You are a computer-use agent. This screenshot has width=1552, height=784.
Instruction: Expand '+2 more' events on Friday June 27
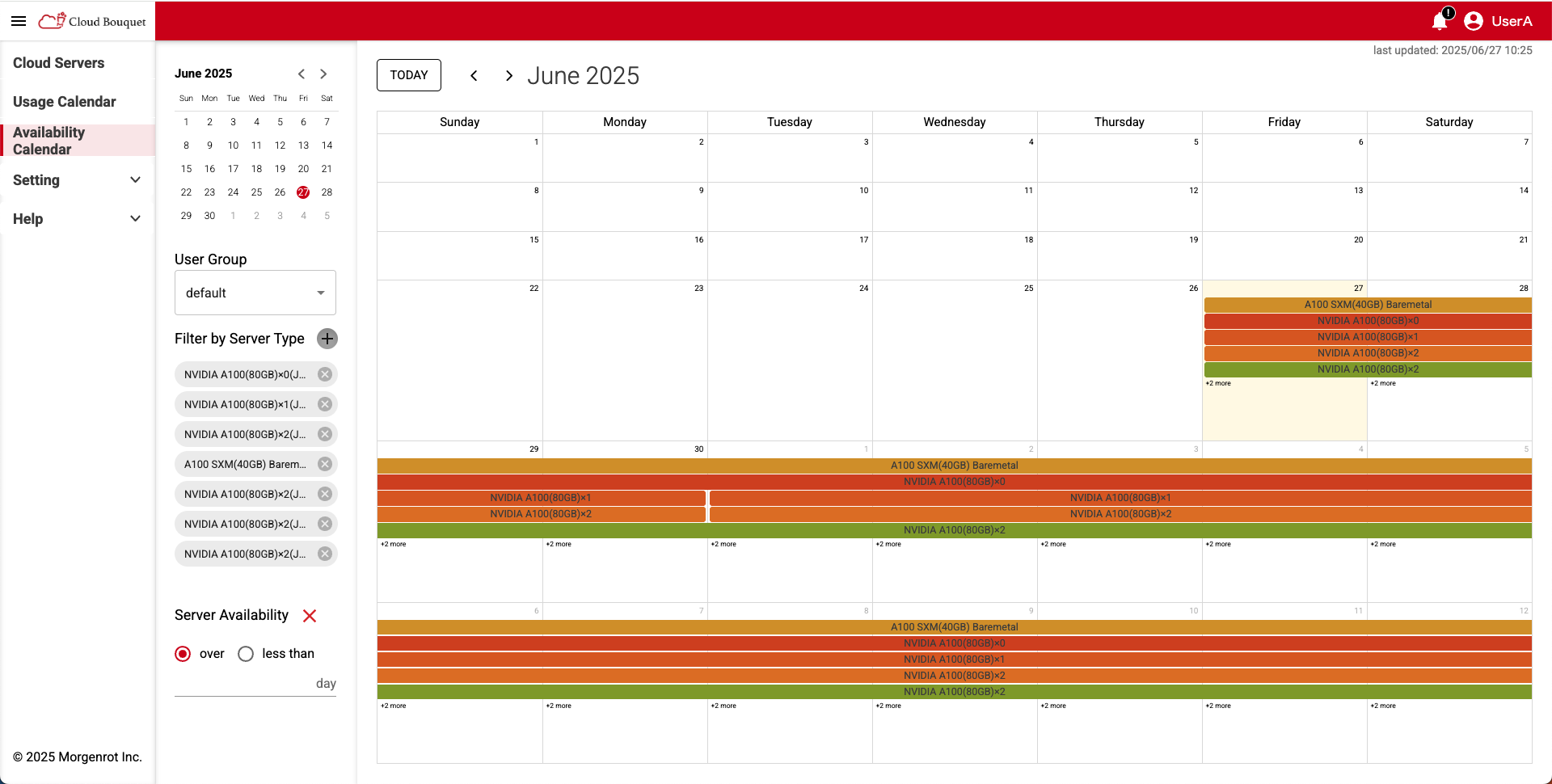click(1219, 383)
